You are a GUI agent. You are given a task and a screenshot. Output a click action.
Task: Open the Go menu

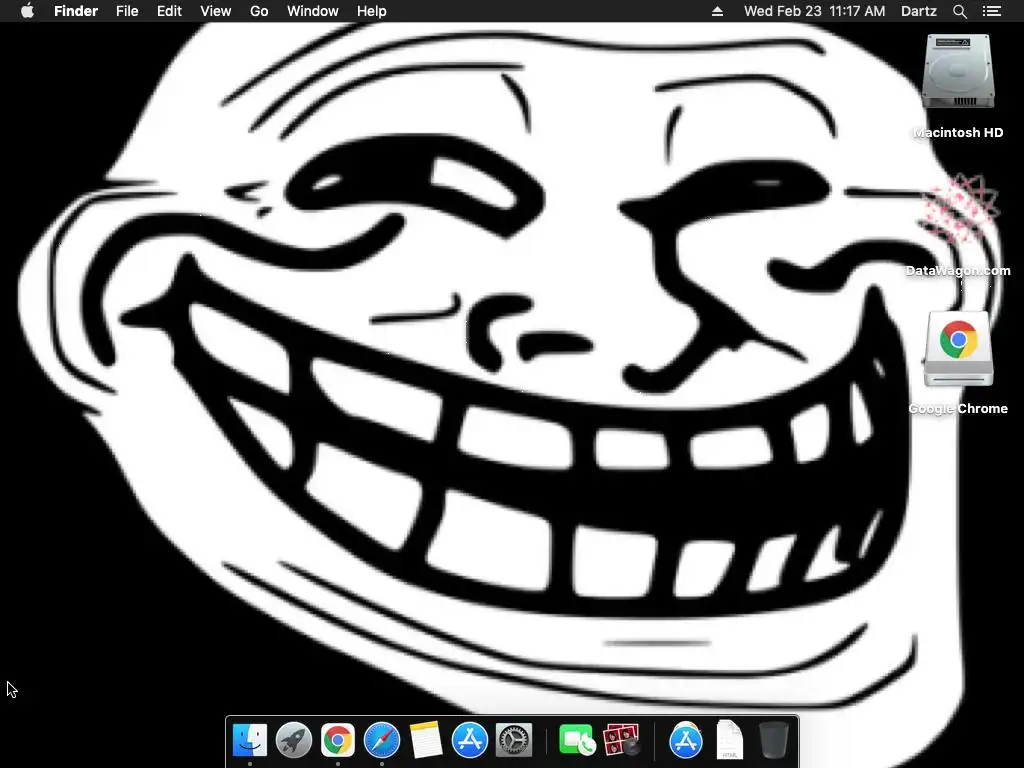[259, 11]
